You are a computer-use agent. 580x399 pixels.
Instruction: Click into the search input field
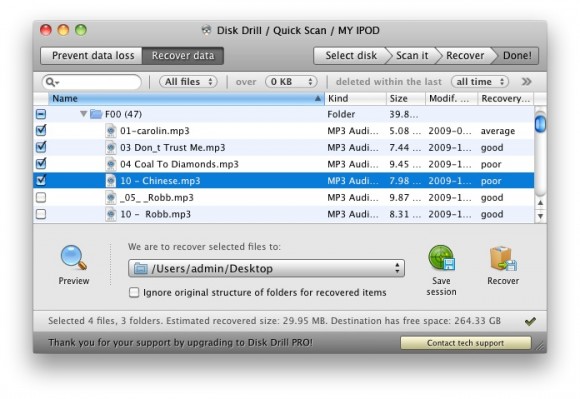(x=92, y=82)
